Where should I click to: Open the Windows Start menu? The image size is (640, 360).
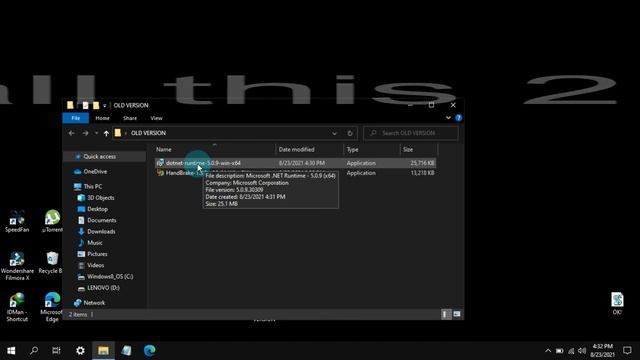click(11, 350)
